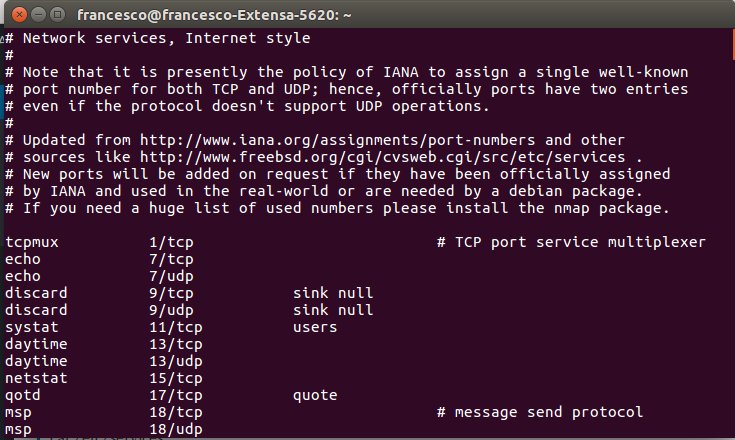Click the qotd service name

point(22,395)
